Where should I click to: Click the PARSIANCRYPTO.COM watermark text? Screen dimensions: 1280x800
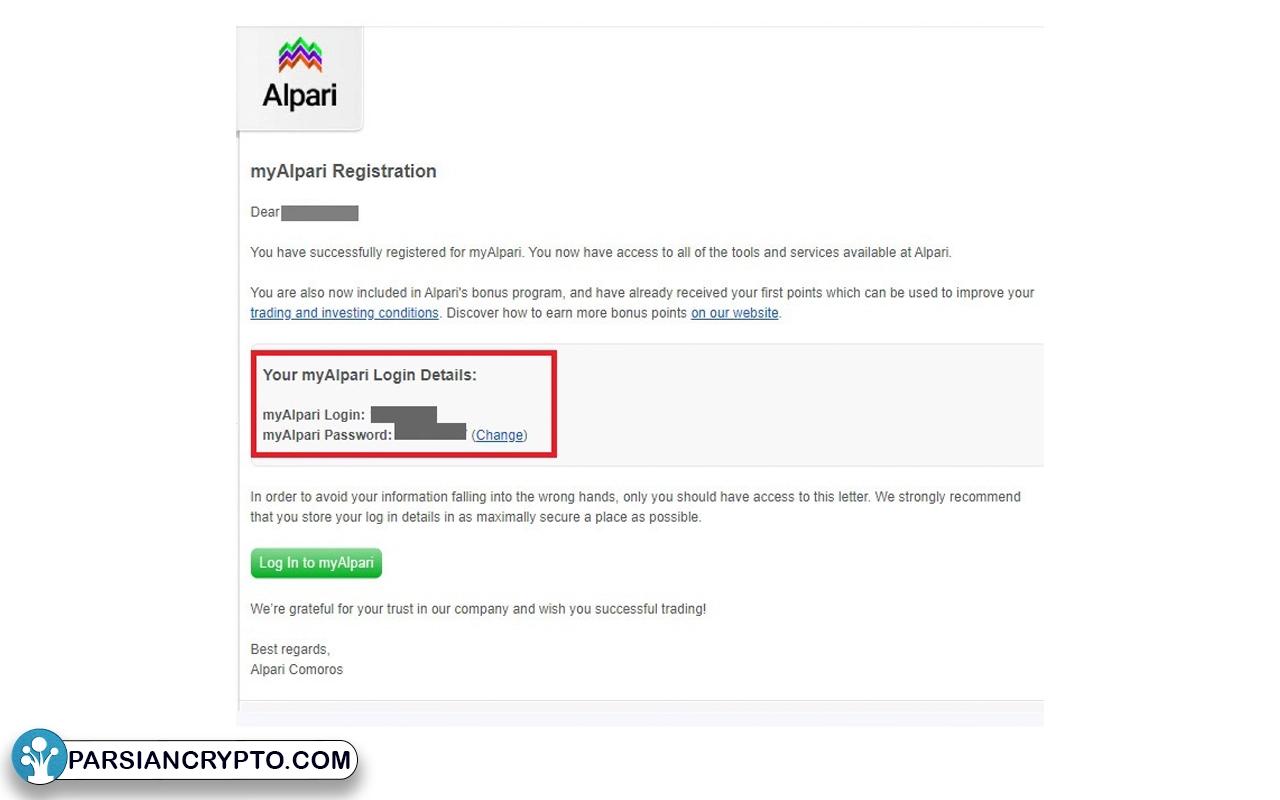(x=210, y=760)
